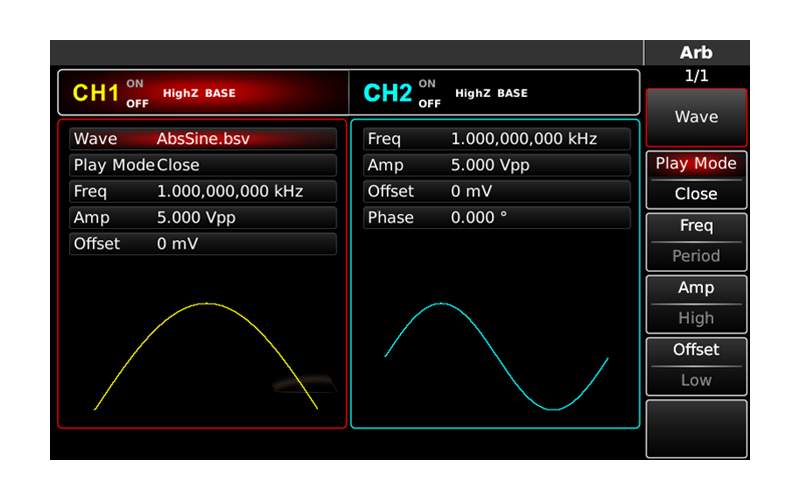
Task: Click CH2 HighZ load label
Action: tap(473, 93)
